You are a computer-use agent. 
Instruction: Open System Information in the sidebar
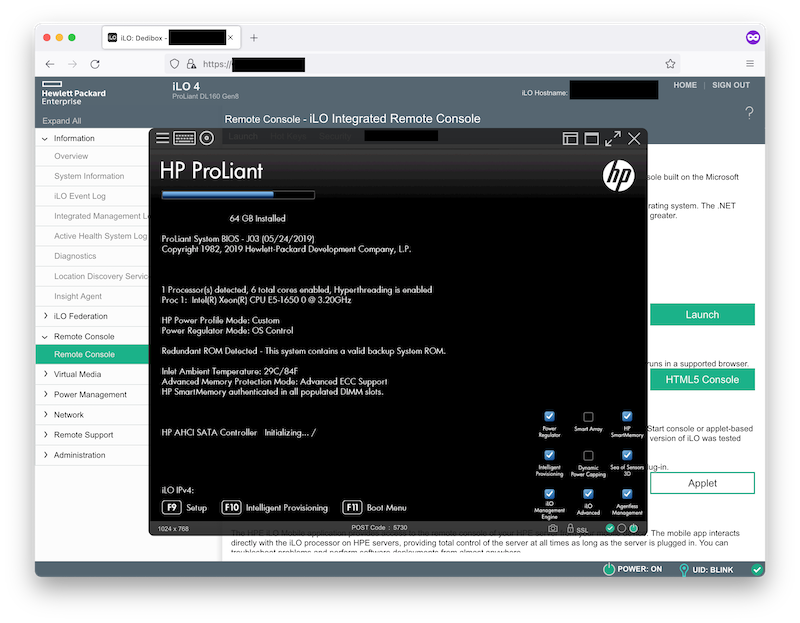89,176
